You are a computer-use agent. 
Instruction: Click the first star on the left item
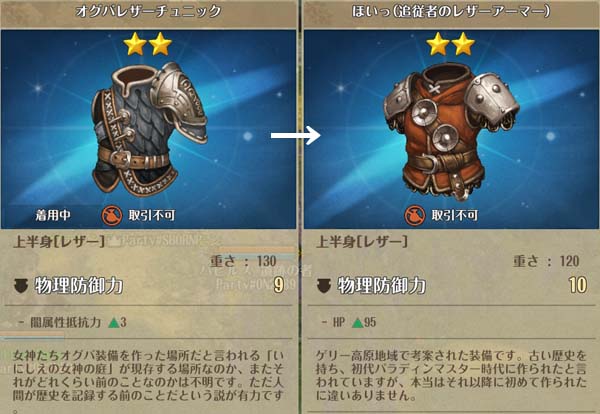[x=135, y=44]
